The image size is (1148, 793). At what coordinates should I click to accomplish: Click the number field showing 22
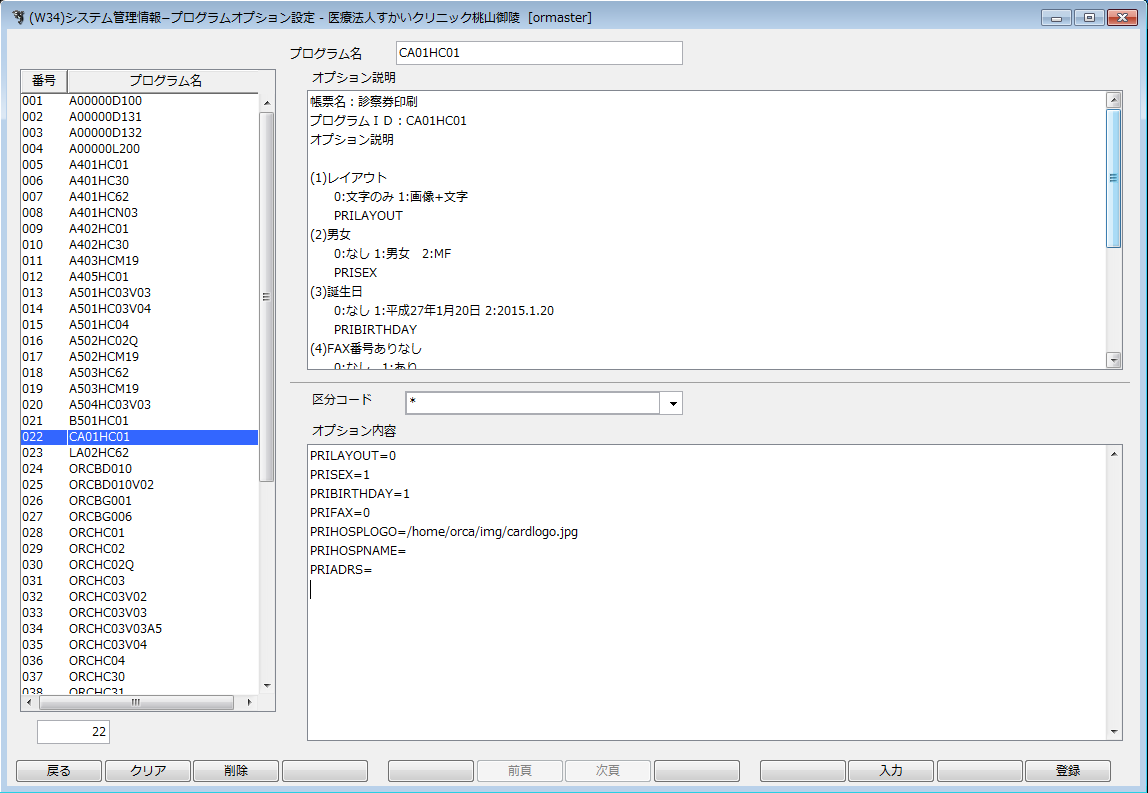point(73,732)
